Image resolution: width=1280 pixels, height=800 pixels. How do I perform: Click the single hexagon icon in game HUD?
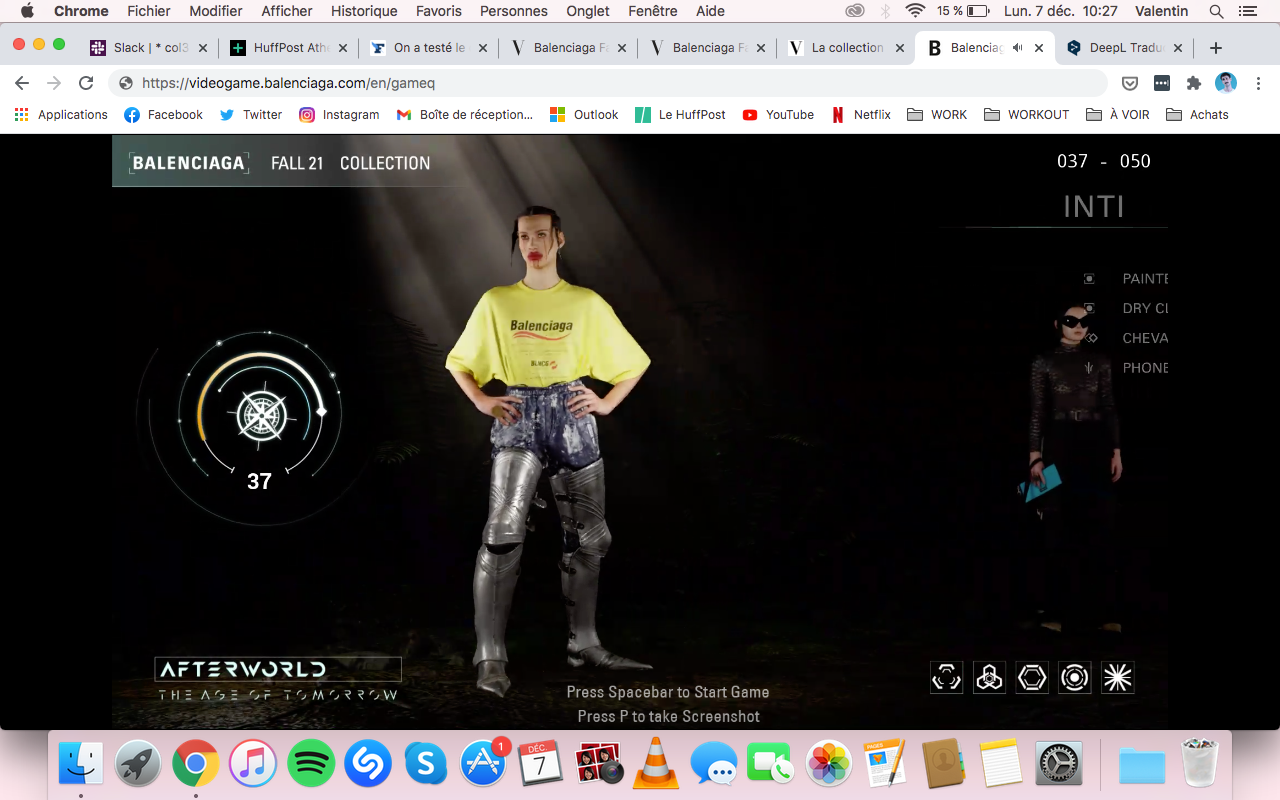point(1032,677)
